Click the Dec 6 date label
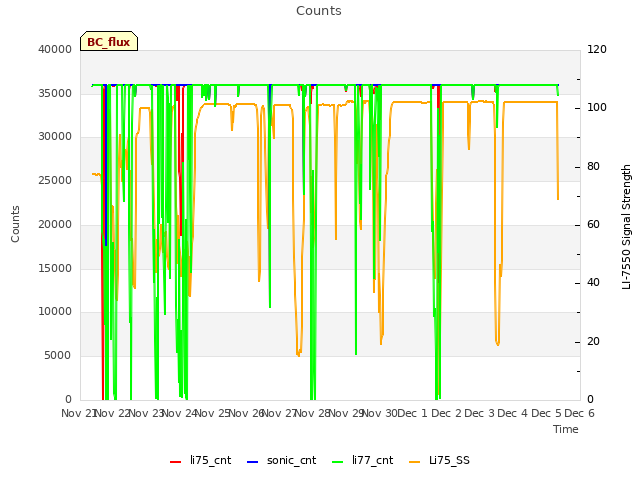Screen dimensions: 640x480 click(580, 413)
